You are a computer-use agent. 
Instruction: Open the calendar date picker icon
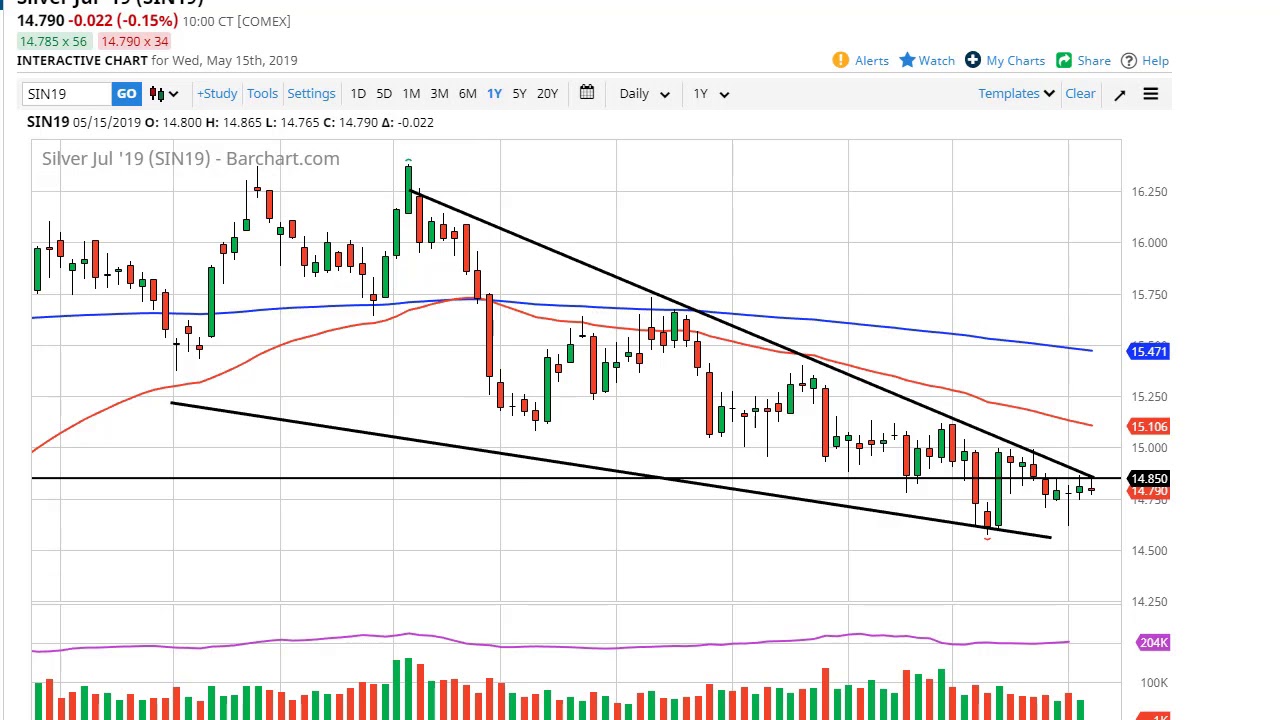click(587, 93)
